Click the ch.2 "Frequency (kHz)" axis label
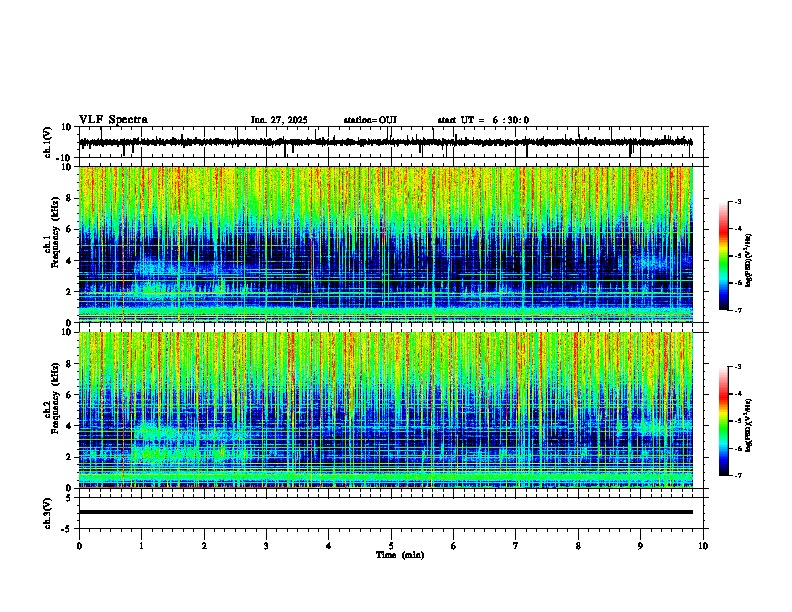This screenshot has height=612, width=792. (x=55, y=399)
